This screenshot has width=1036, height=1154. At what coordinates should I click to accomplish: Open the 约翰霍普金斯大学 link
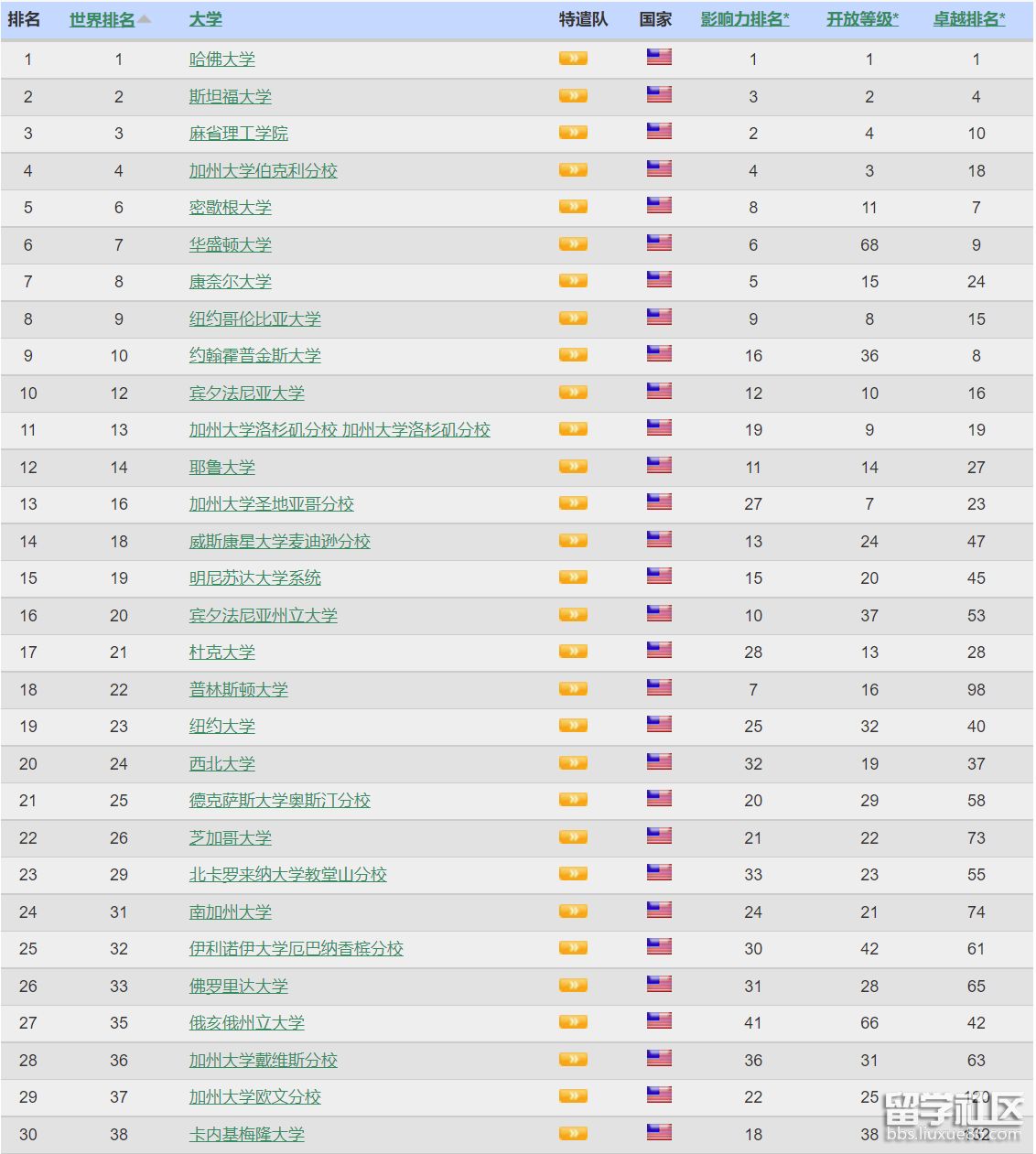255,355
